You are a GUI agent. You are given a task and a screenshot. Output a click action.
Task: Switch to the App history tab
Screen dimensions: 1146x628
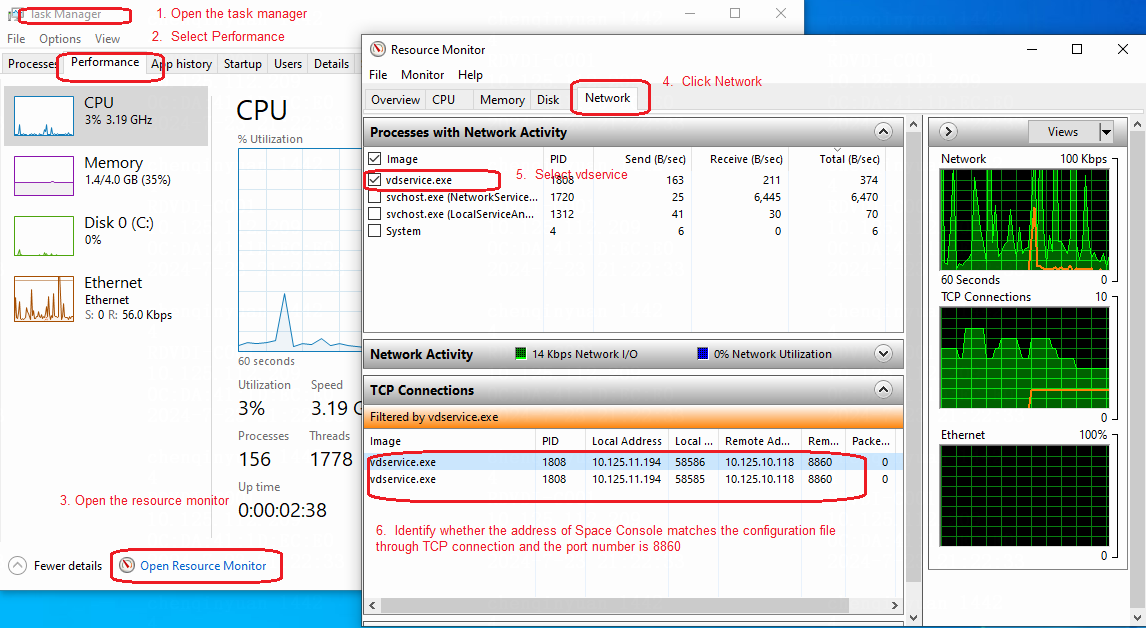[x=182, y=64]
